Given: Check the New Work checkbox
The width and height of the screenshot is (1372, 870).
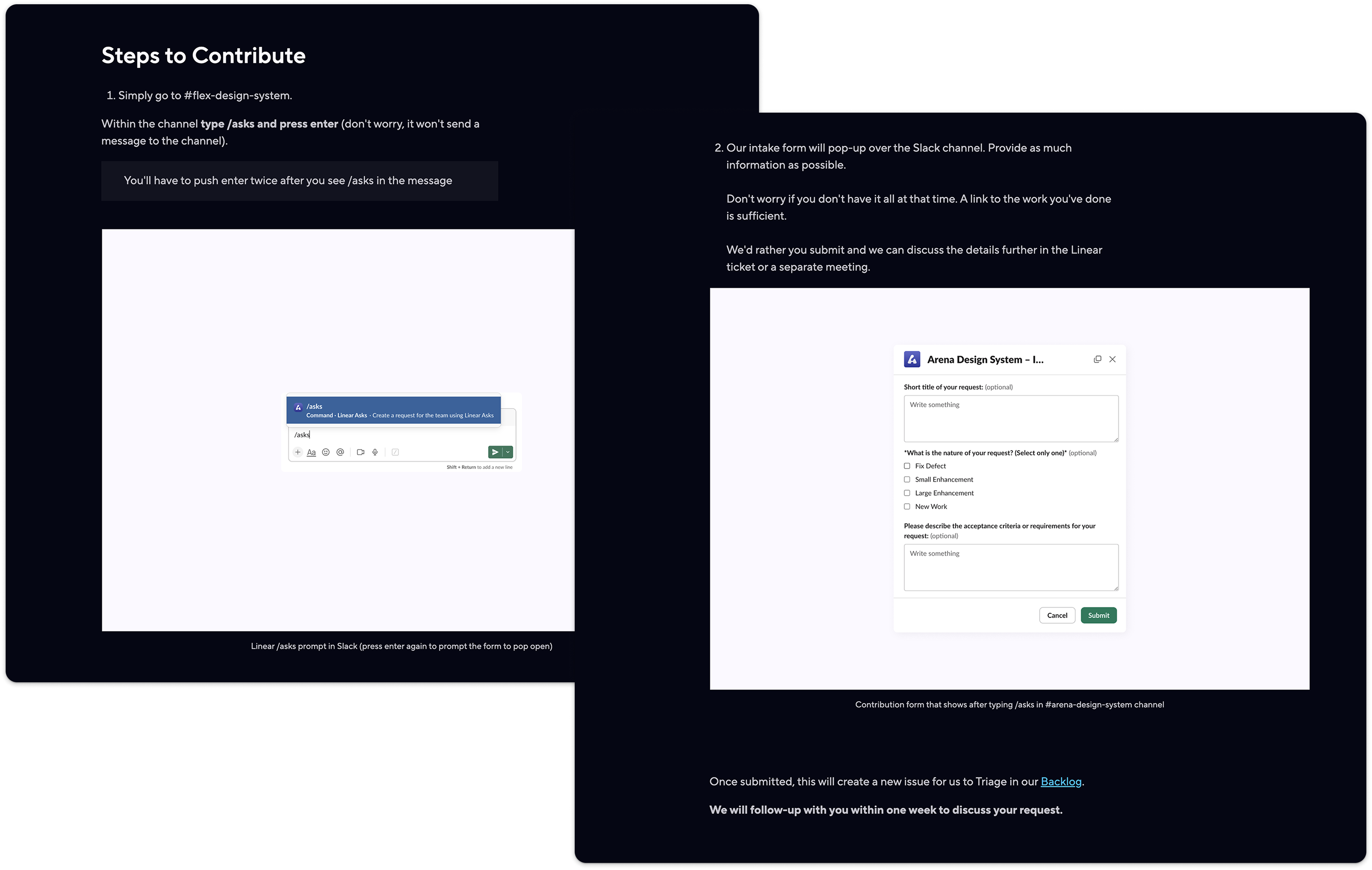Looking at the screenshot, I should click(907, 507).
